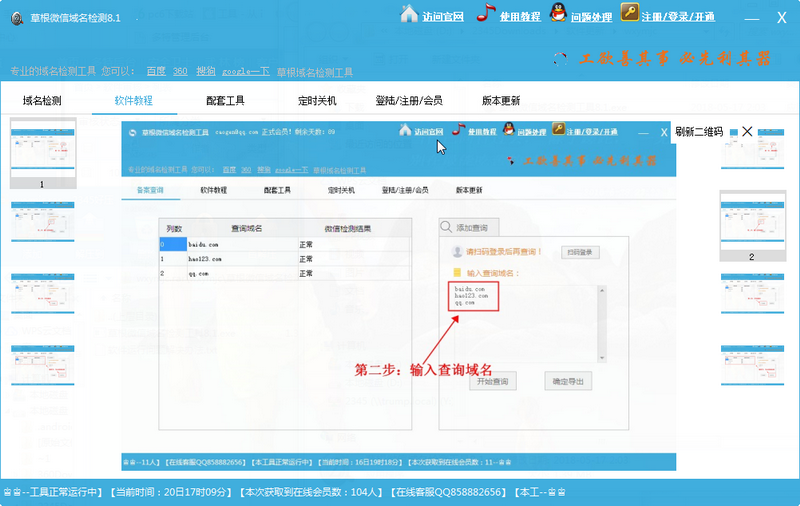Click the house icon beside 访问官网

click(409, 13)
